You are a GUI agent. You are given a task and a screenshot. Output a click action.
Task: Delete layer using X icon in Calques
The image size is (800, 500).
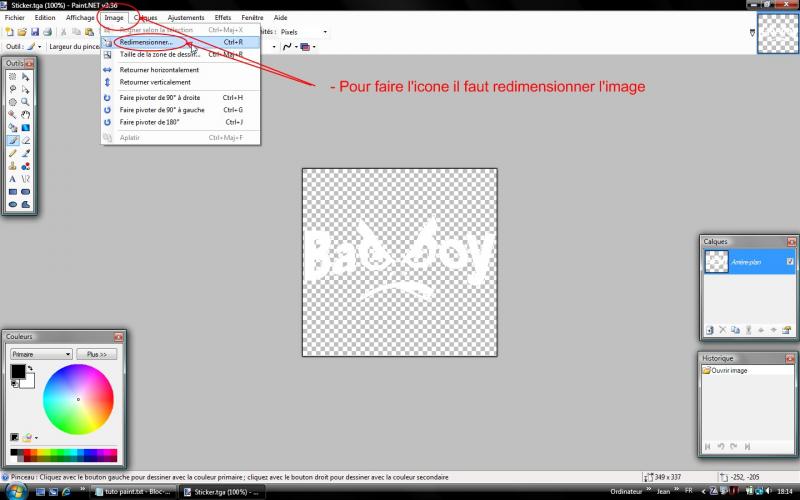(x=722, y=330)
